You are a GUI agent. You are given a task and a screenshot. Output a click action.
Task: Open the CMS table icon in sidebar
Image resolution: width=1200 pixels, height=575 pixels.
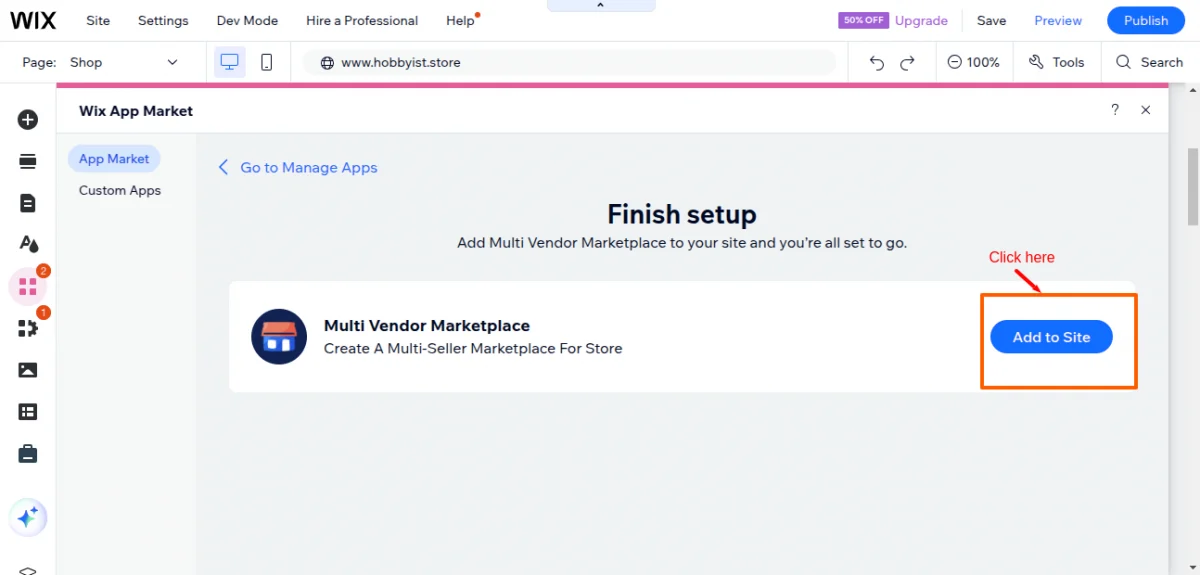tap(28, 412)
